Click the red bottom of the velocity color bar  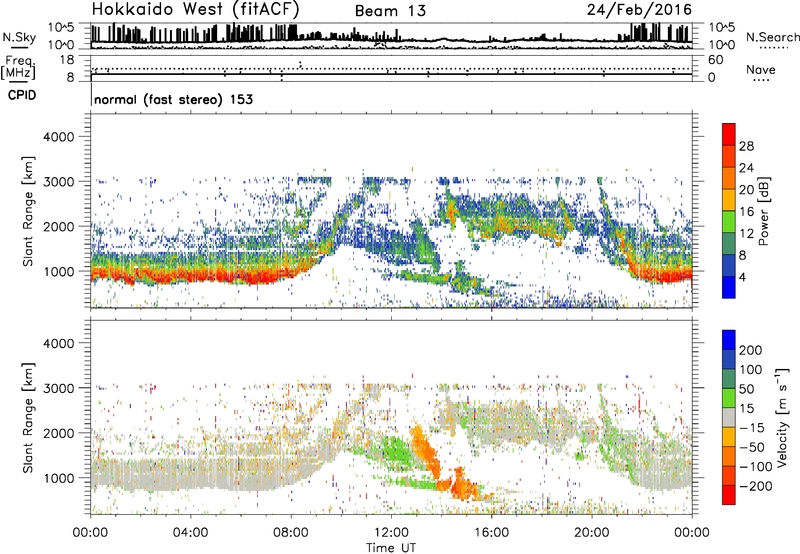click(x=729, y=495)
